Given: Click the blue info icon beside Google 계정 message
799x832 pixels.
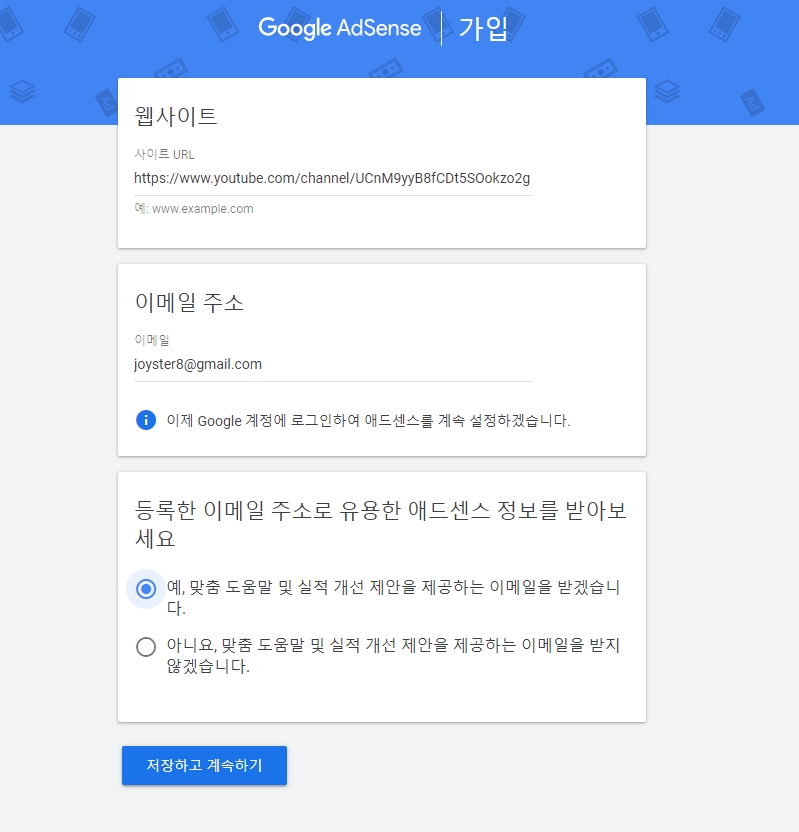Looking at the screenshot, I should [146, 420].
